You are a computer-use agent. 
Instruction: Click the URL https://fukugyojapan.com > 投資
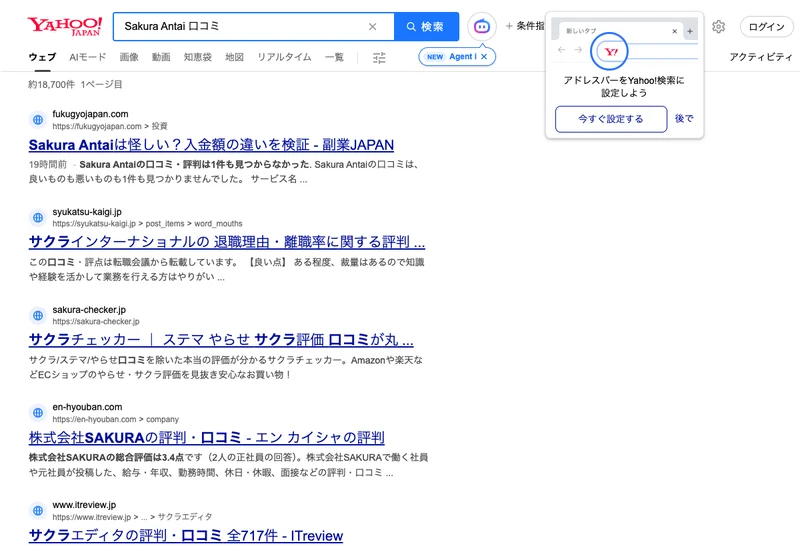click(x=110, y=126)
